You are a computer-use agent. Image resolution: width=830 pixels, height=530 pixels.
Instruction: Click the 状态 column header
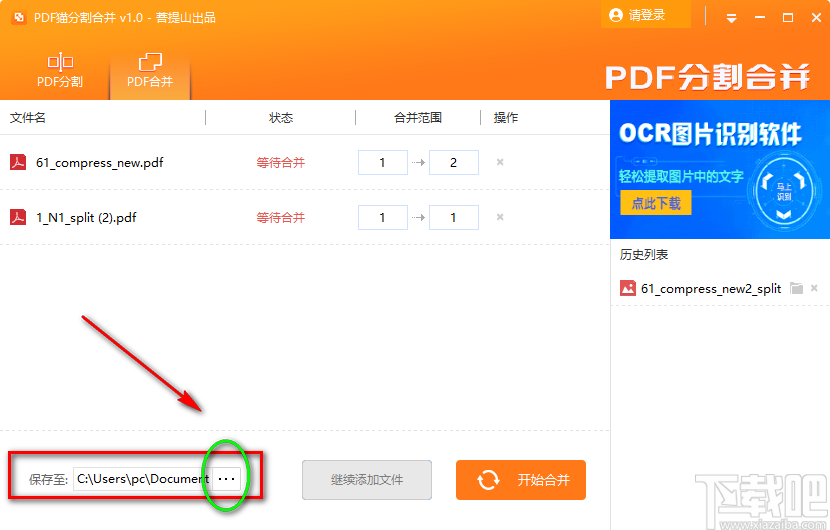pyautogui.click(x=281, y=118)
